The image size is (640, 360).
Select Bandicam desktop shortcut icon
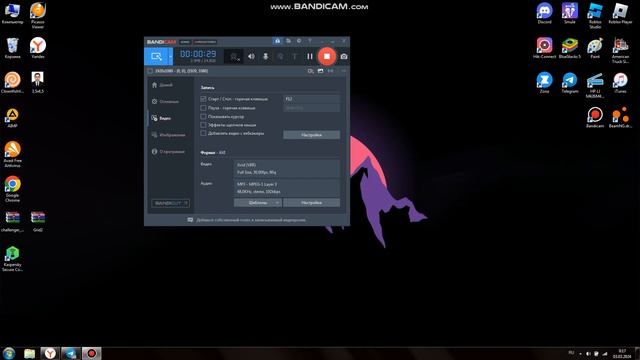[x=595, y=118]
